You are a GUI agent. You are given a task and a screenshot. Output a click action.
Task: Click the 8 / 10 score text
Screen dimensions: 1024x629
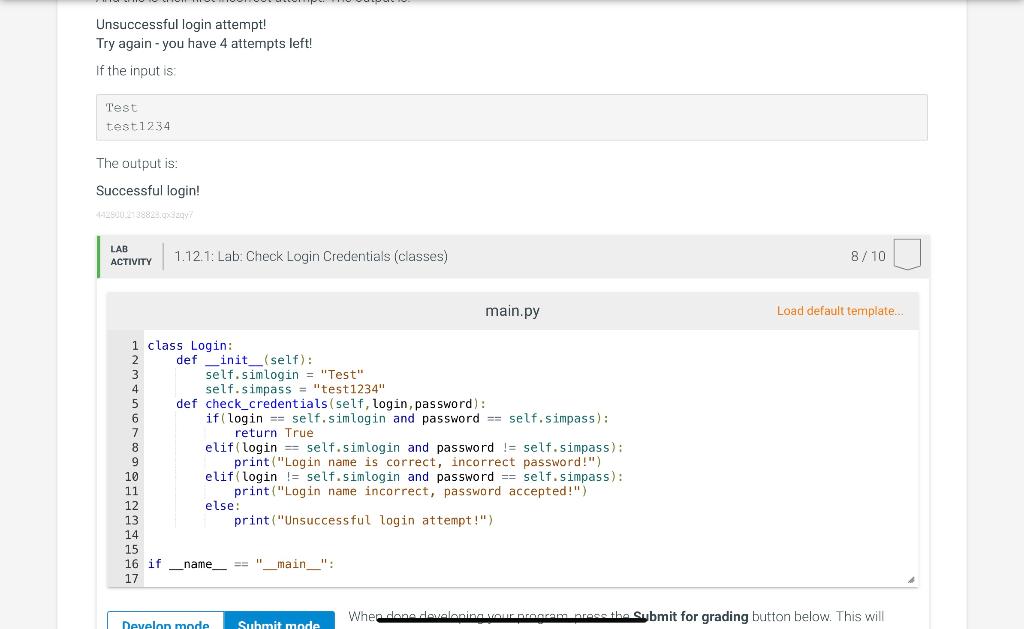868,256
